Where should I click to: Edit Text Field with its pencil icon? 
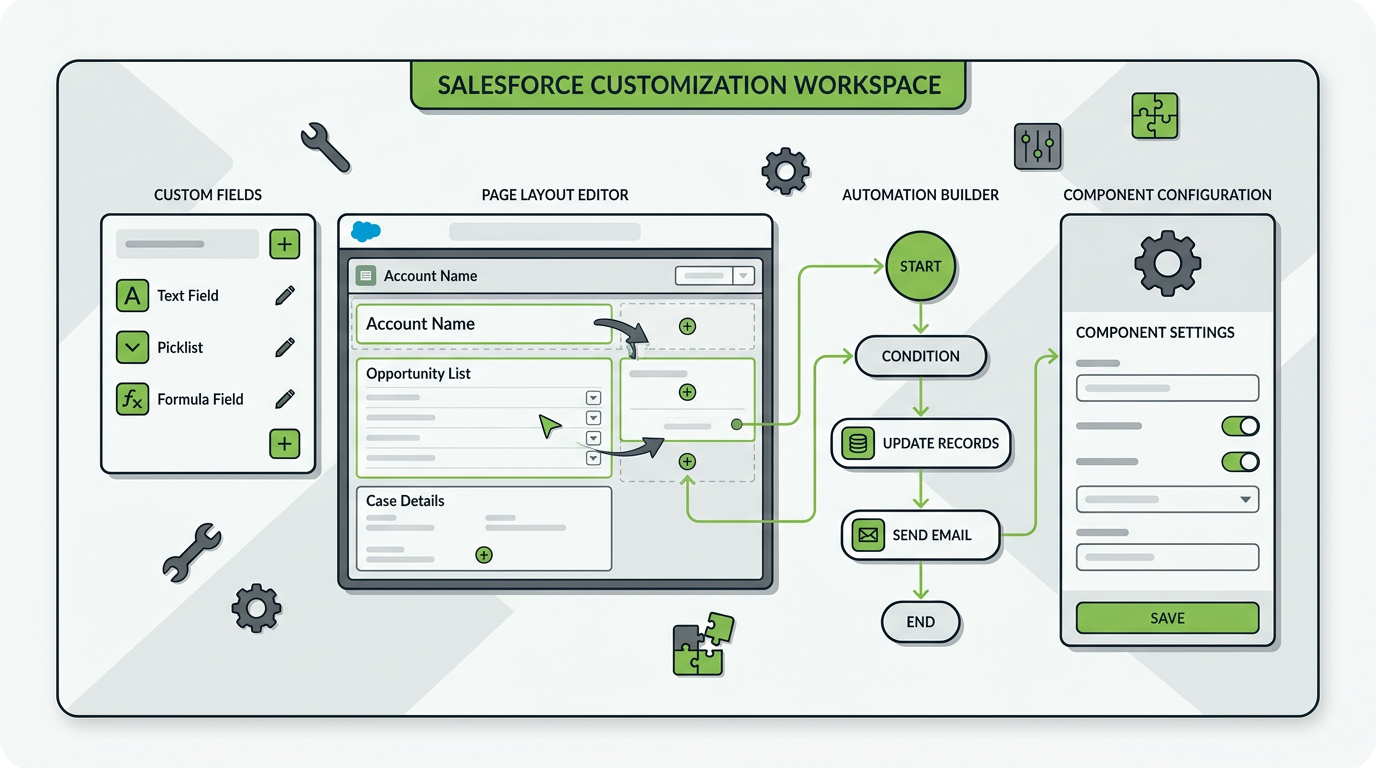point(285,295)
